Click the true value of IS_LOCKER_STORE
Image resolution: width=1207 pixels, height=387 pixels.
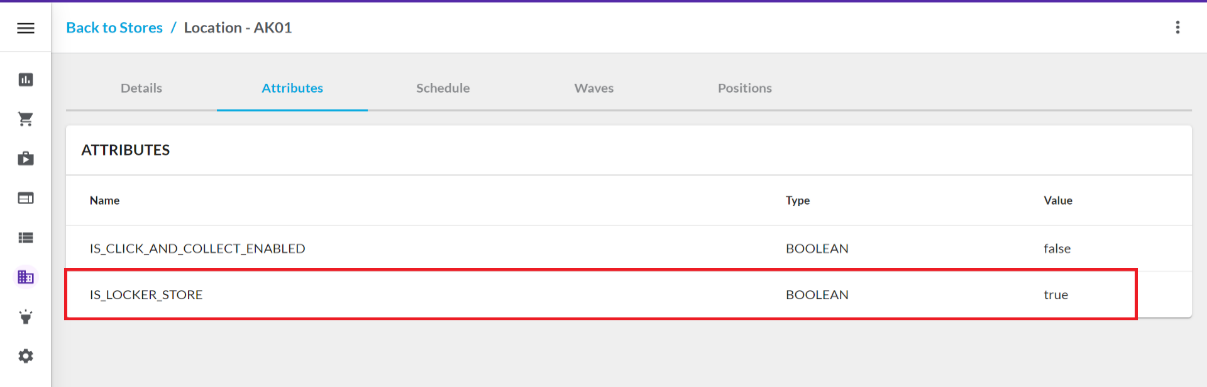pyautogui.click(x=1056, y=295)
